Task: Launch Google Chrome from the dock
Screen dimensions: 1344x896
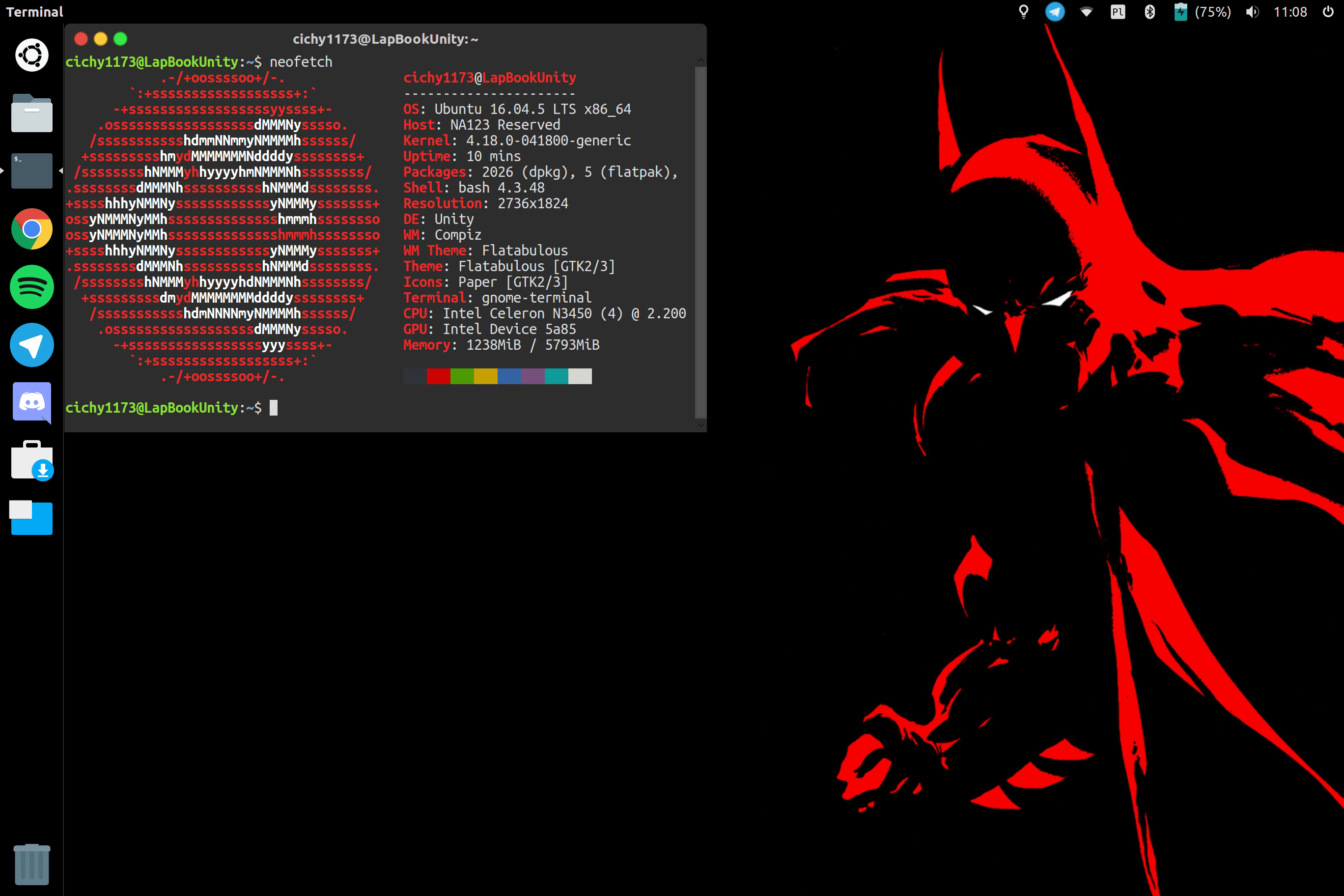Action: 31,228
